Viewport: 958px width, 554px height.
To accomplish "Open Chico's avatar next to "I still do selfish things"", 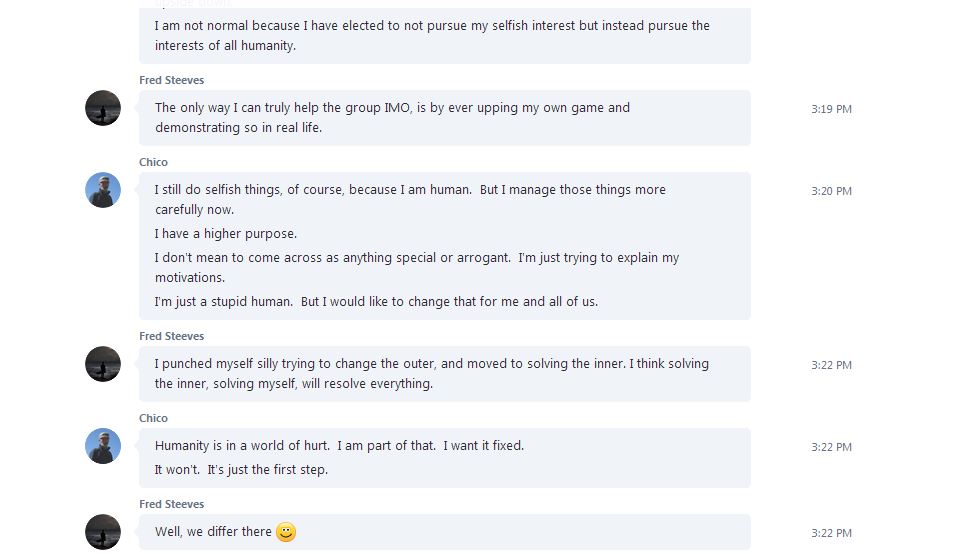I will [103, 190].
